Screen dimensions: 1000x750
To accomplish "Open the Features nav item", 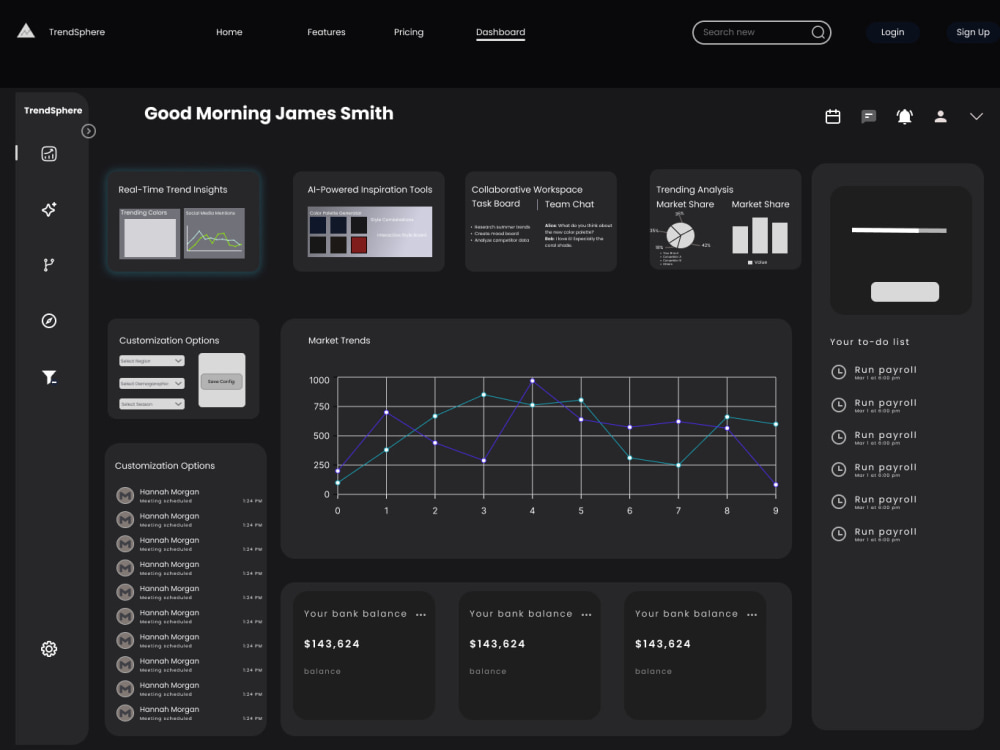I will [x=326, y=32].
